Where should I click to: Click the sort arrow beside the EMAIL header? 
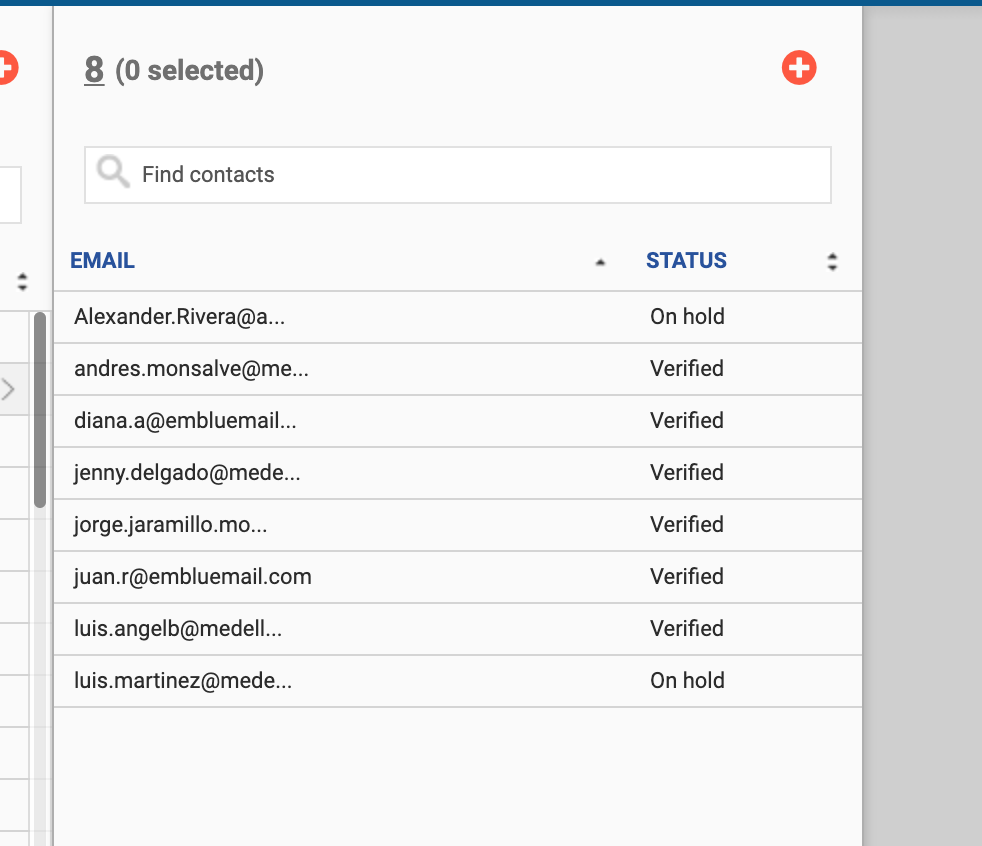click(x=600, y=262)
